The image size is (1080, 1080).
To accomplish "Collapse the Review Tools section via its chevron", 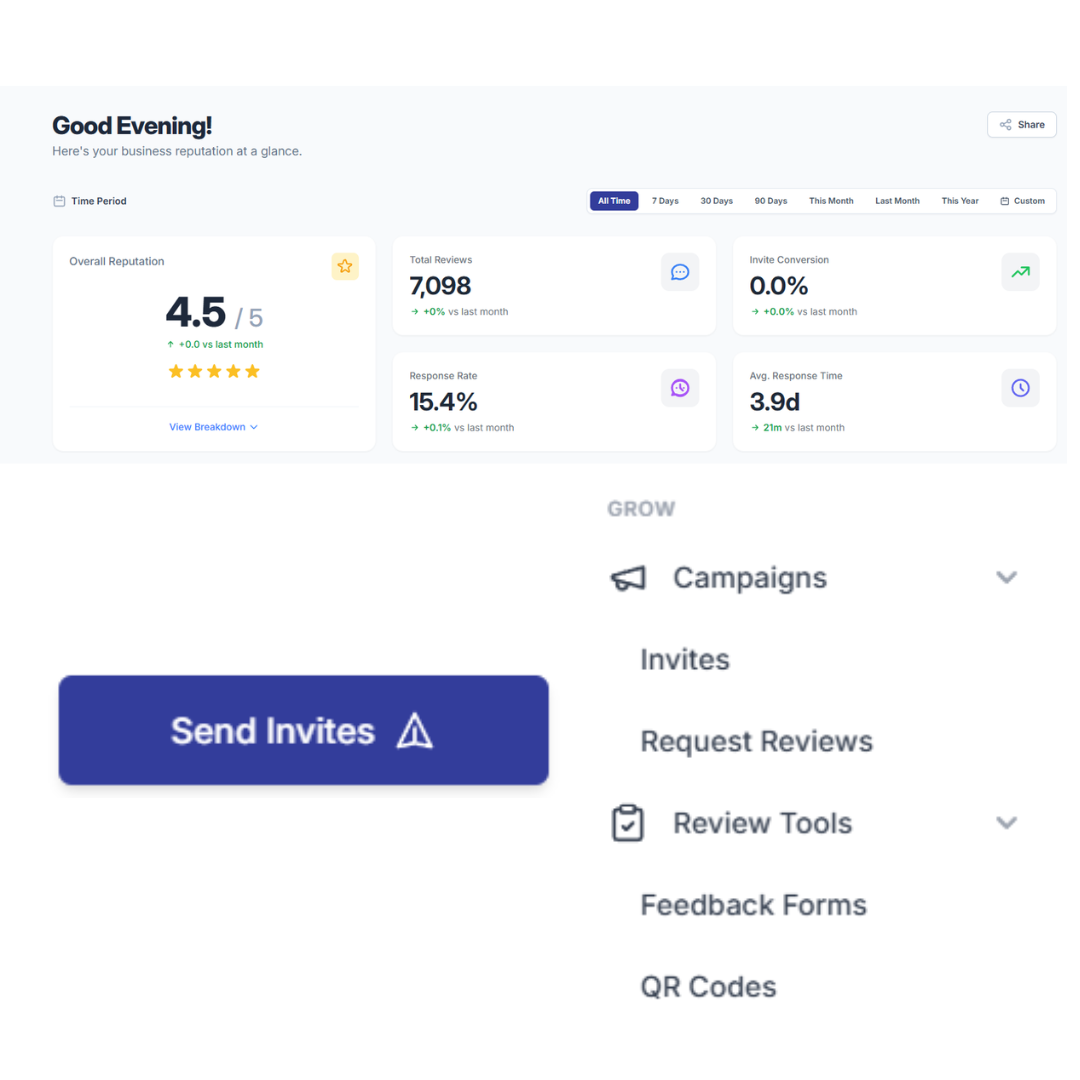I will (1006, 823).
